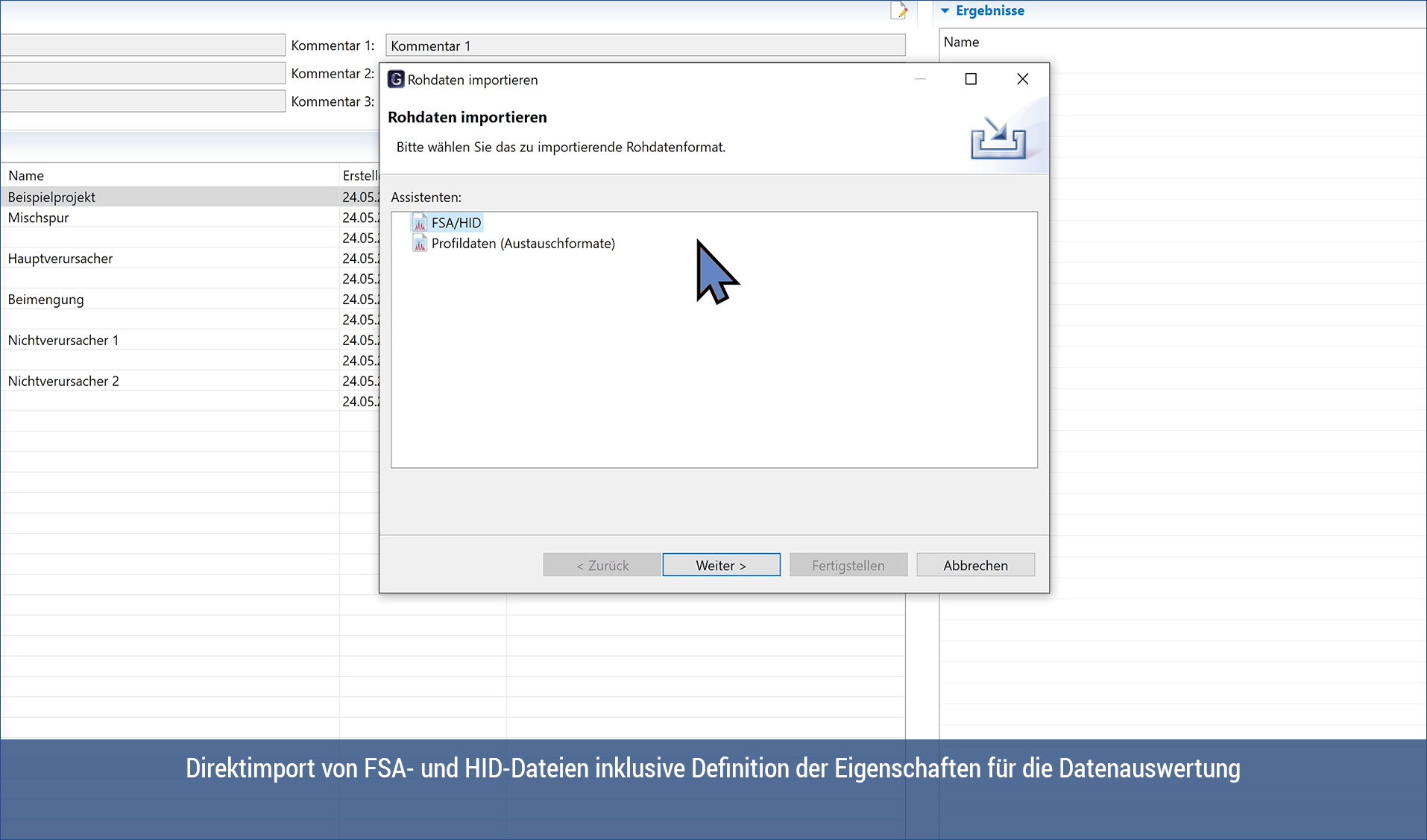Screen dimensions: 1427x840
Task: Click the Name column header under Ergebnisse
Action: tap(961, 42)
